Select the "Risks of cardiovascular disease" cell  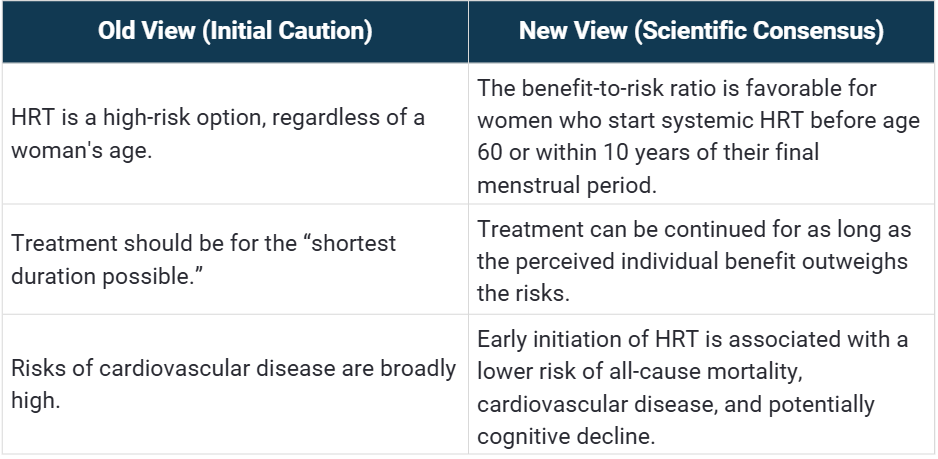pos(234,384)
